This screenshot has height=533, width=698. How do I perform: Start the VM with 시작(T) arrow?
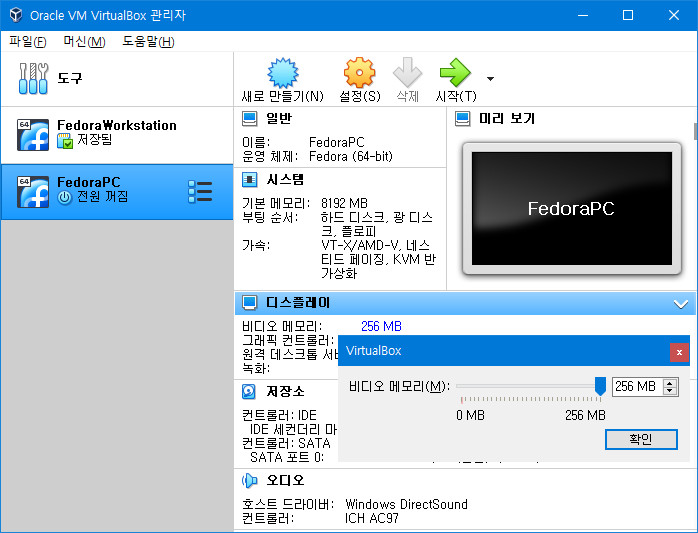455,72
